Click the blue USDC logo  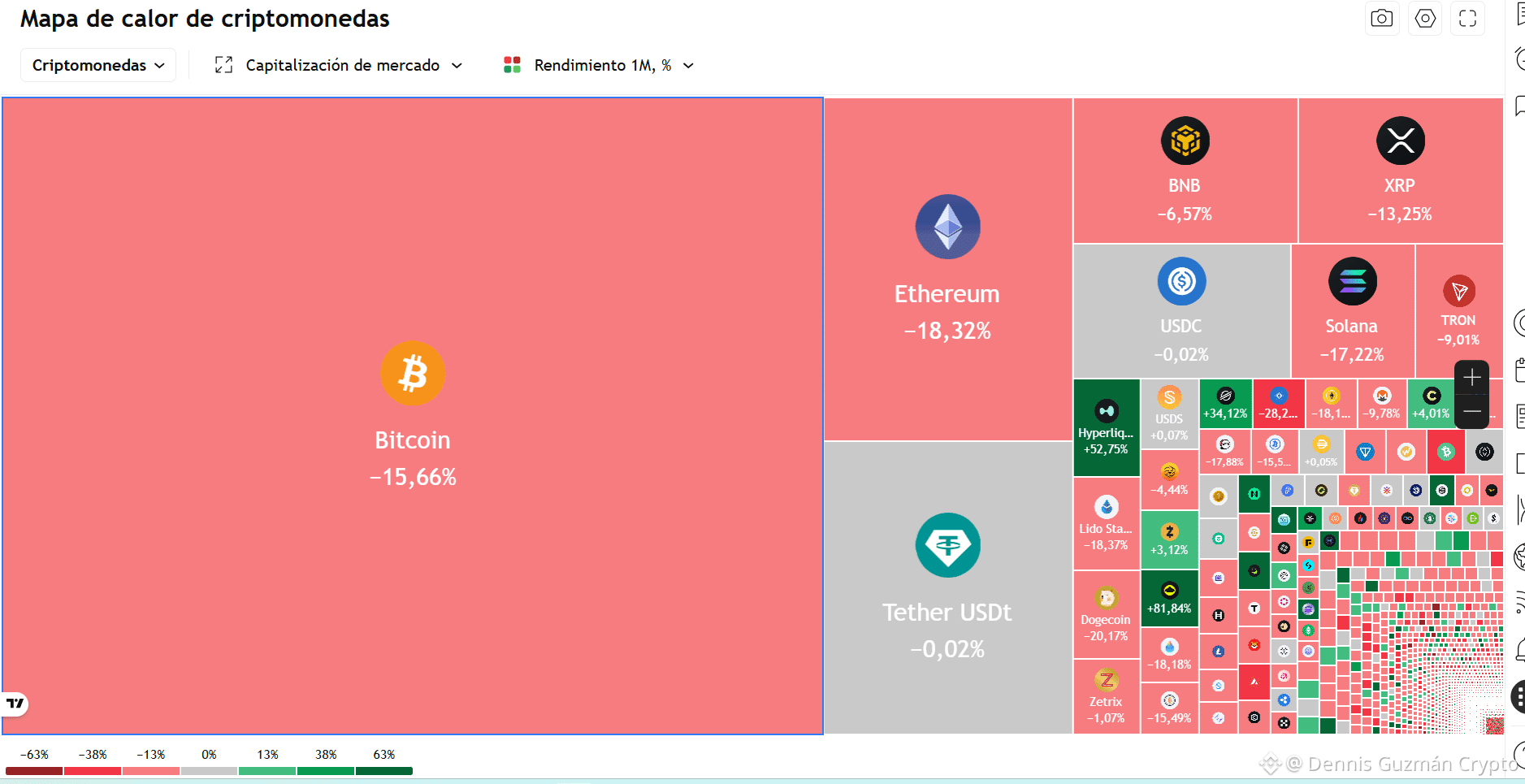[x=1181, y=281]
